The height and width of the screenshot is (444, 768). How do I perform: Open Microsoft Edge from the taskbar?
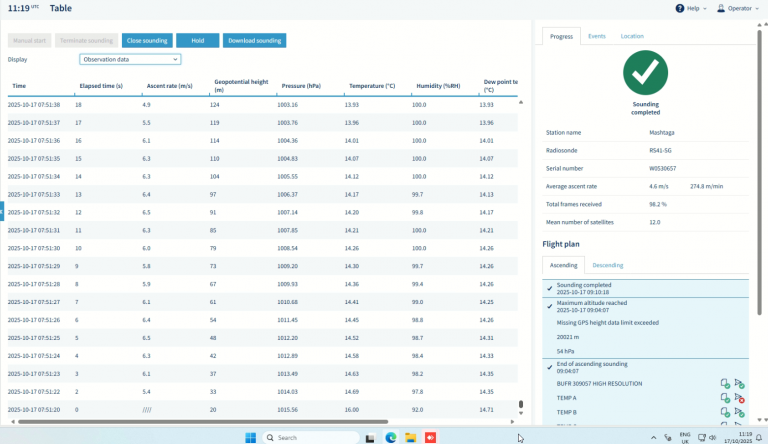391,437
